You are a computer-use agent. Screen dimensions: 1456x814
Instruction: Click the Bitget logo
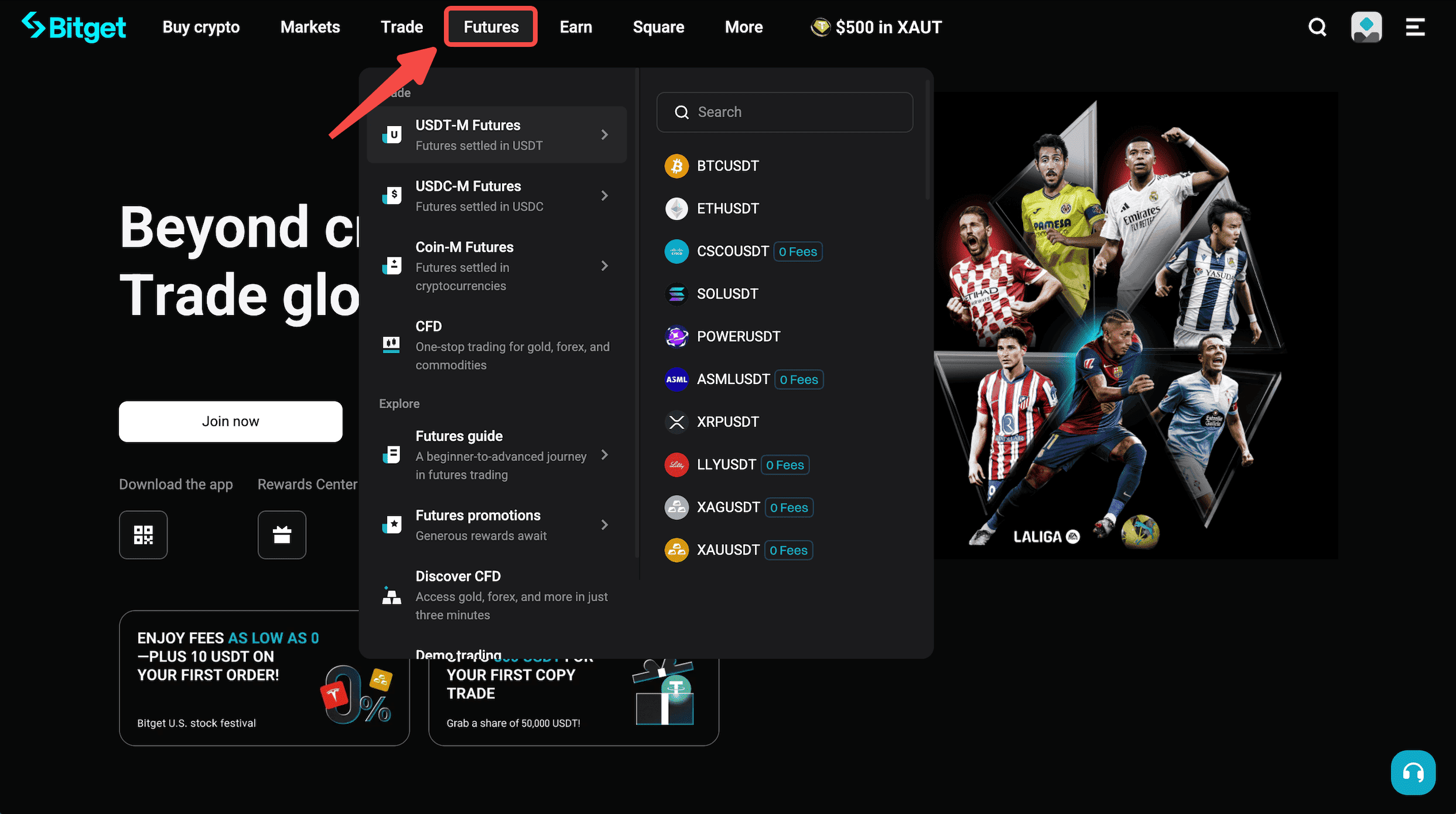coord(74,27)
